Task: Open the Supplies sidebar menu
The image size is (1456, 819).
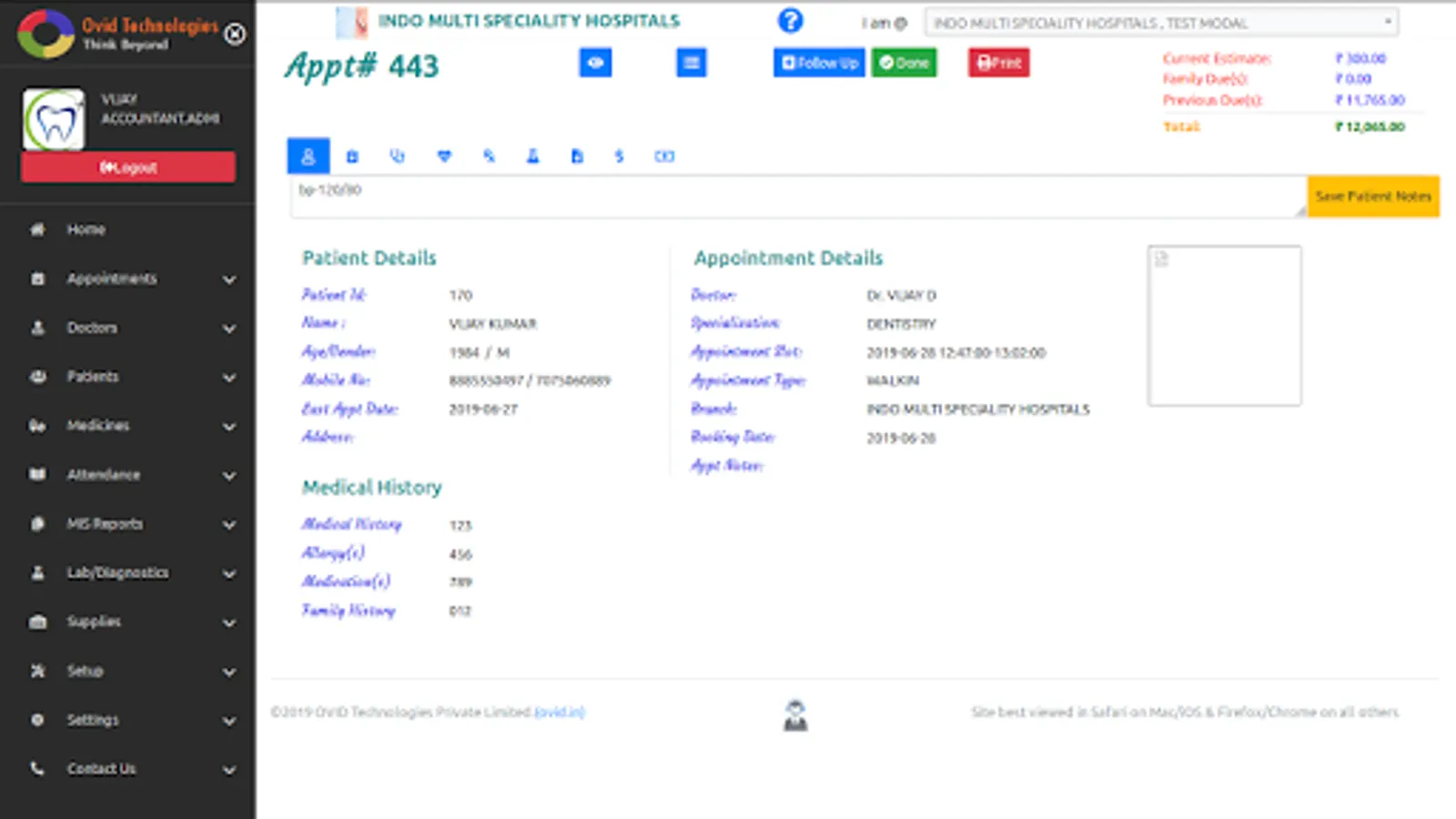Action: click(x=94, y=622)
